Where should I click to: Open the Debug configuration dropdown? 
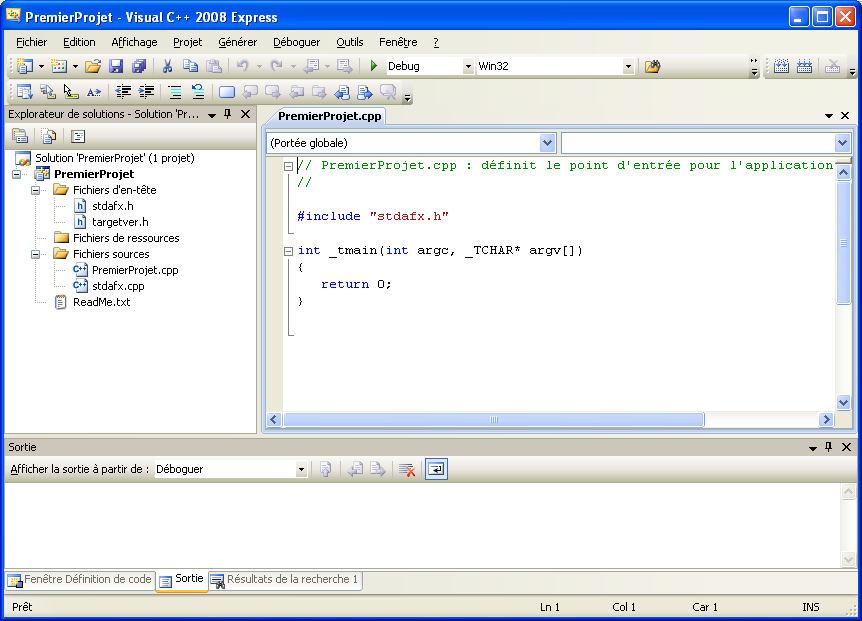click(x=468, y=67)
